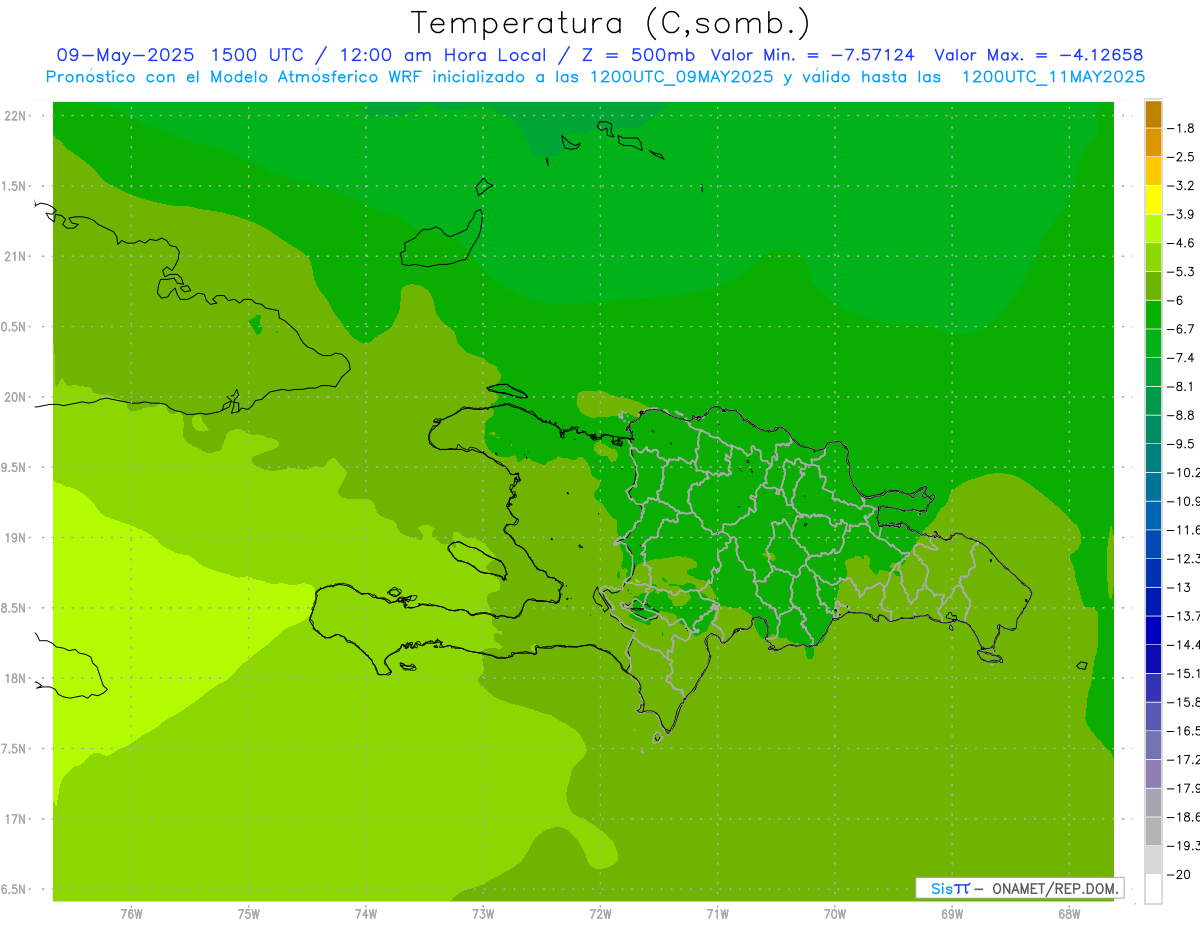Click the '-7.4' legend value
The height and width of the screenshot is (927, 1200).
pos(1182,358)
